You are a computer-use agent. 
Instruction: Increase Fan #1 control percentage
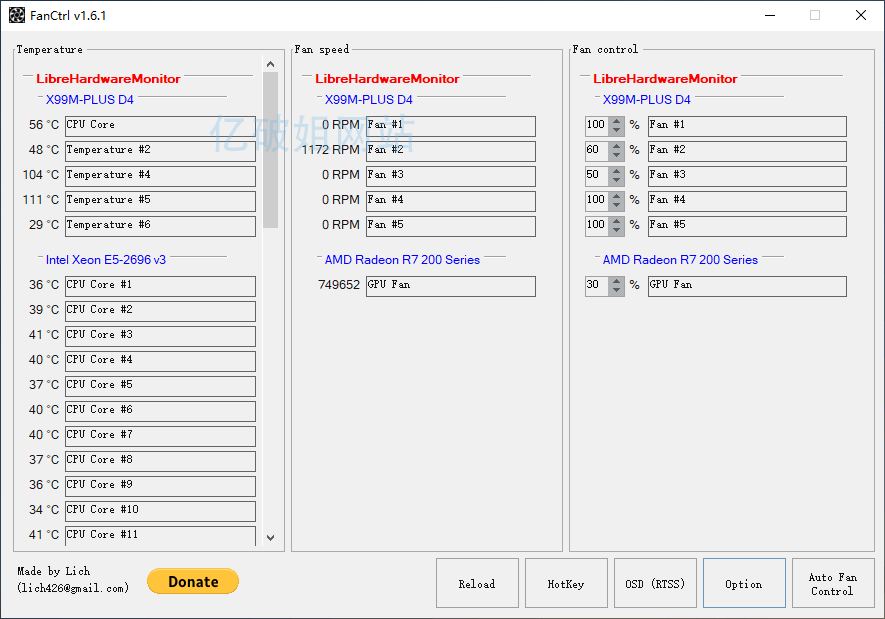point(617,121)
